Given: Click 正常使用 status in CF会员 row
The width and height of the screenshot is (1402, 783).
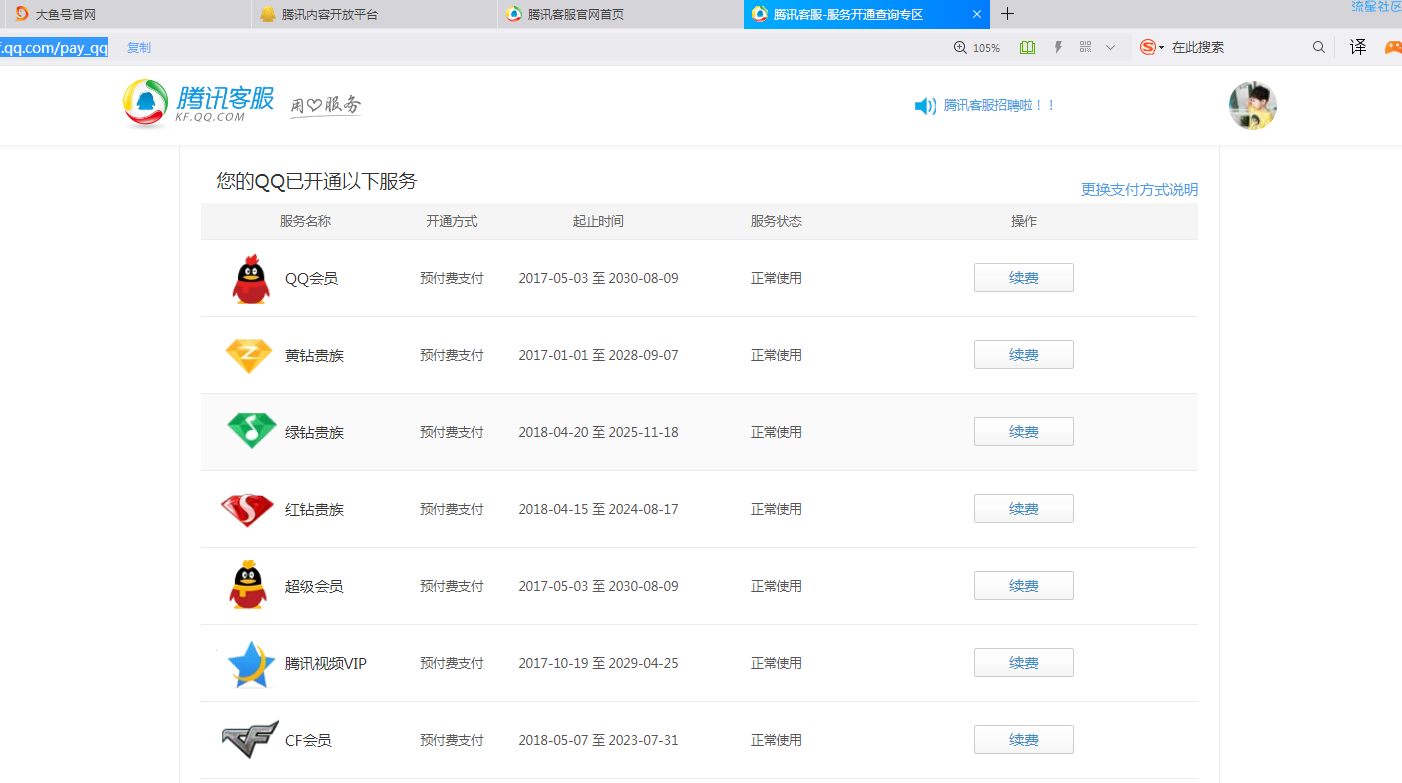Looking at the screenshot, I should (x=776, y=740).
